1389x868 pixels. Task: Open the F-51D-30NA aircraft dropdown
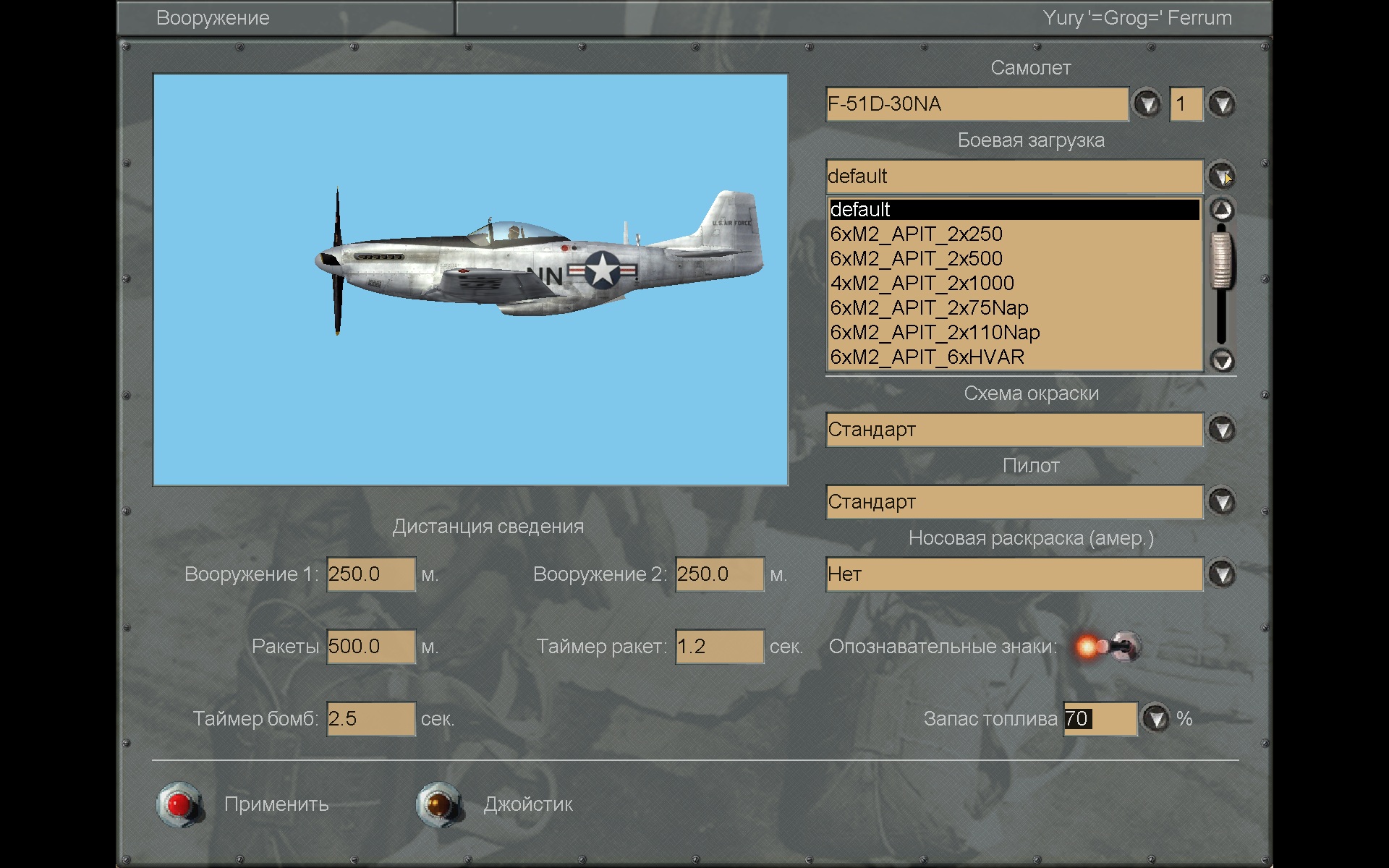coord(1147,104)
